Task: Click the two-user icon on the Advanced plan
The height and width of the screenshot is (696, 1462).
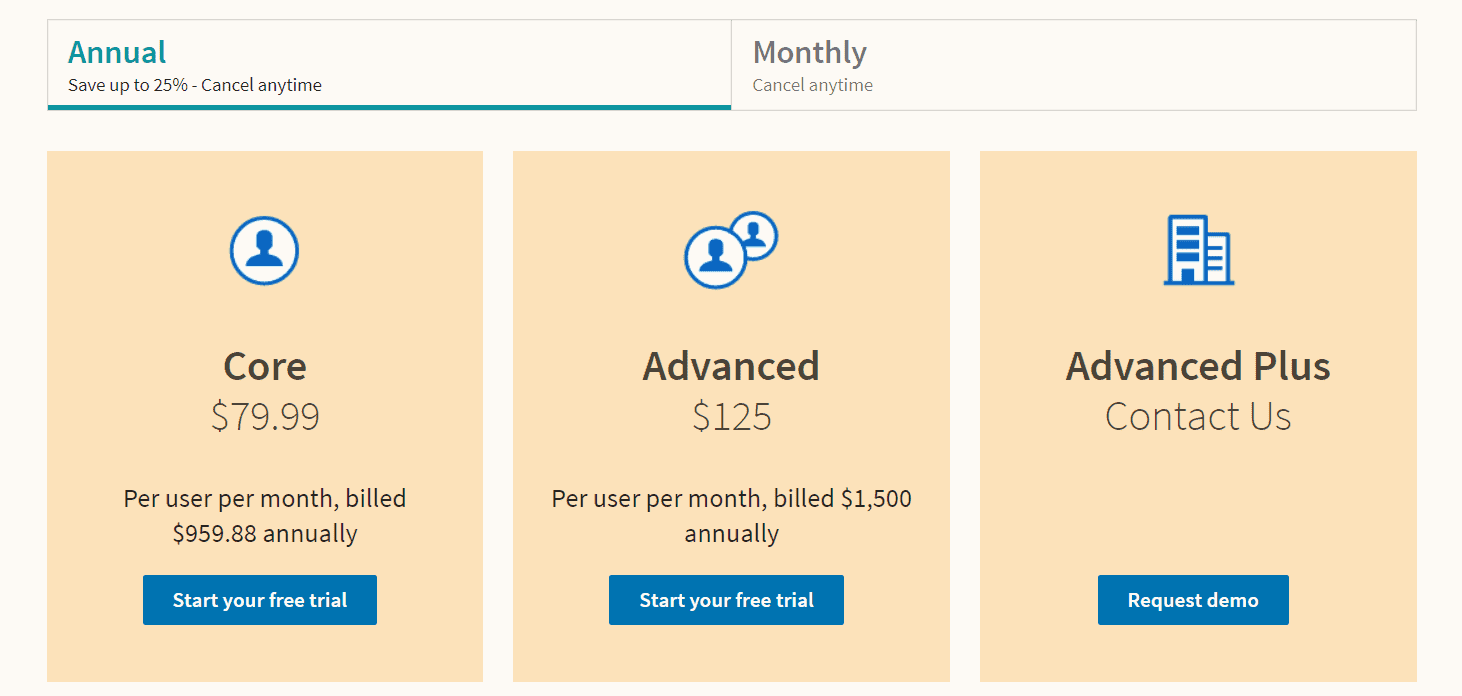Action: coord(731,250)
